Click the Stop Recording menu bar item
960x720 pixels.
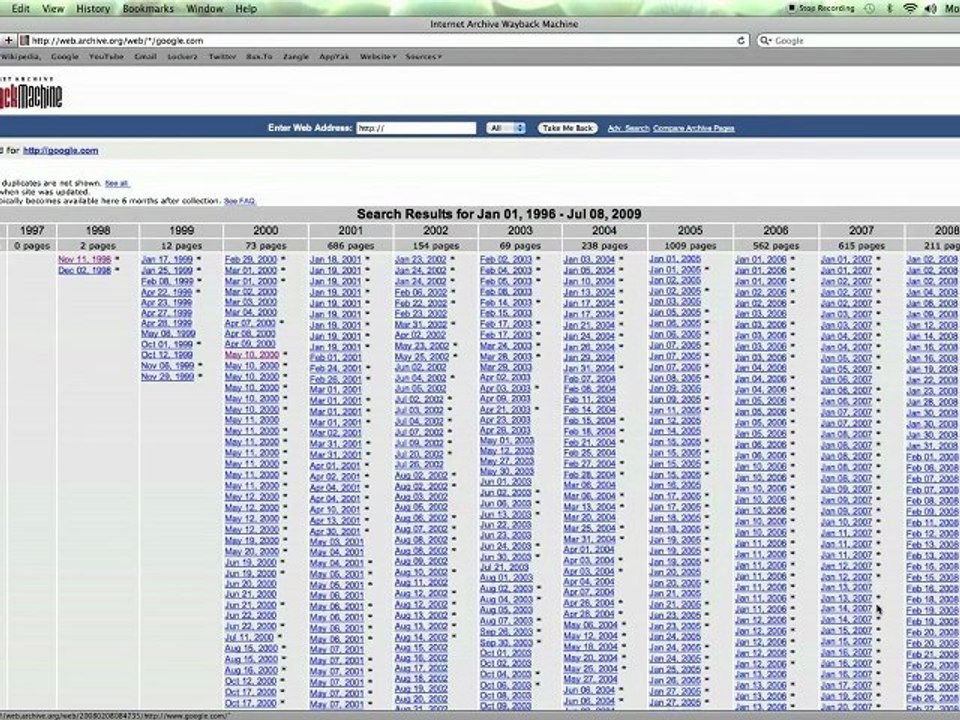click(x=820, y=8)
